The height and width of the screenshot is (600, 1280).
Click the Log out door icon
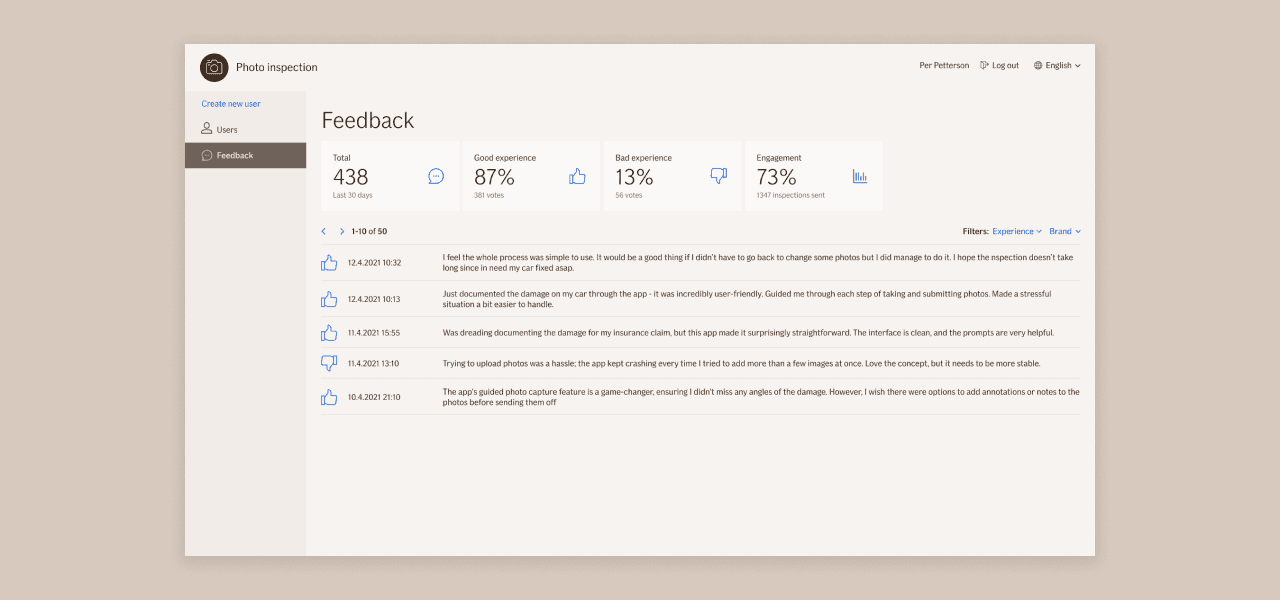click(x=985, y=65)
